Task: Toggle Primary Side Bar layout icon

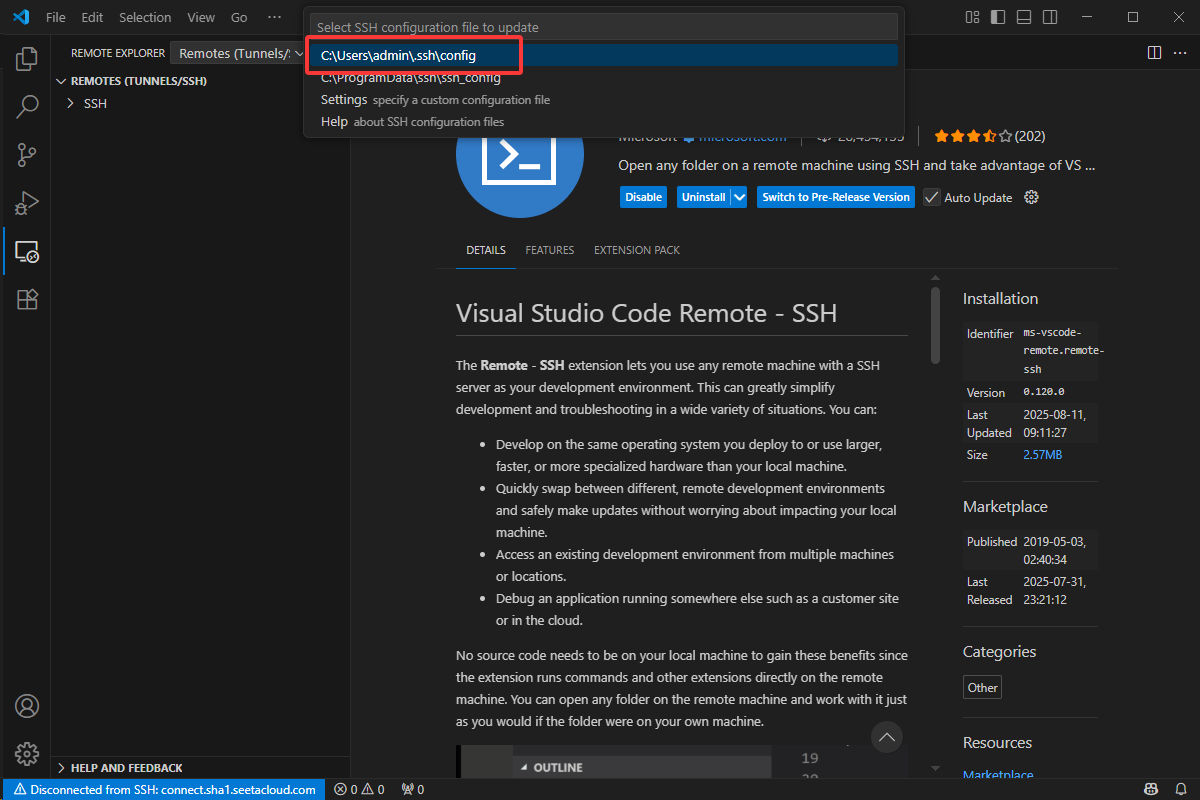Action: coord(998,17)
